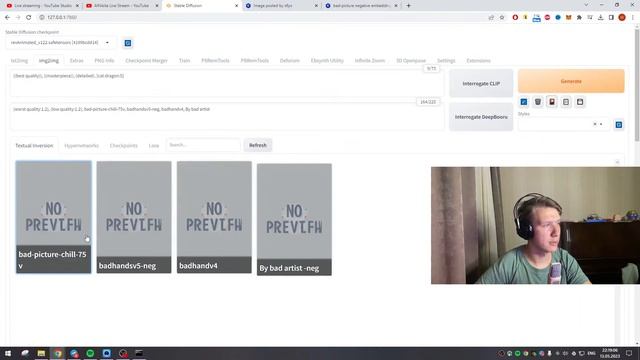Viewport: 640px width, 360px height.
Task: Click the page vertical scrollbar
Action: click(637, 85)
